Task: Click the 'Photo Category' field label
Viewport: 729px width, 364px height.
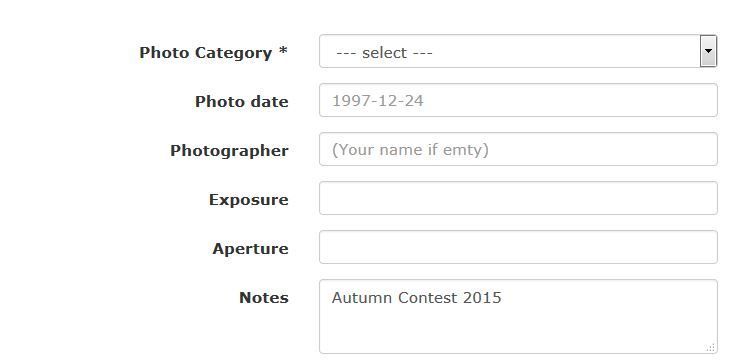Action: point(205,53)
